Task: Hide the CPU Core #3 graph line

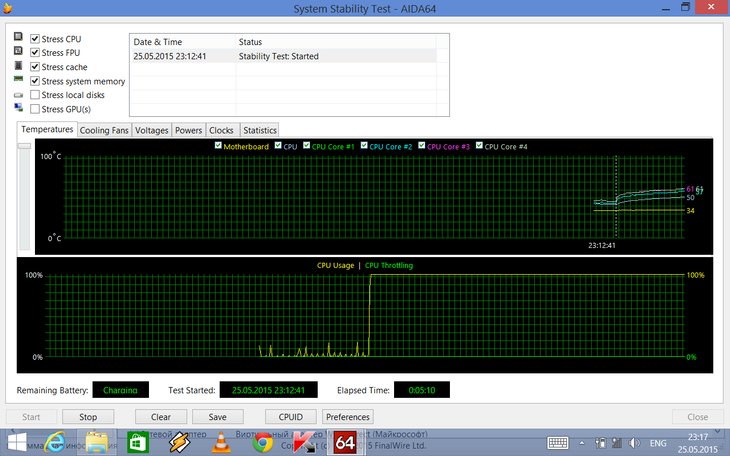Action: (421, 146)
